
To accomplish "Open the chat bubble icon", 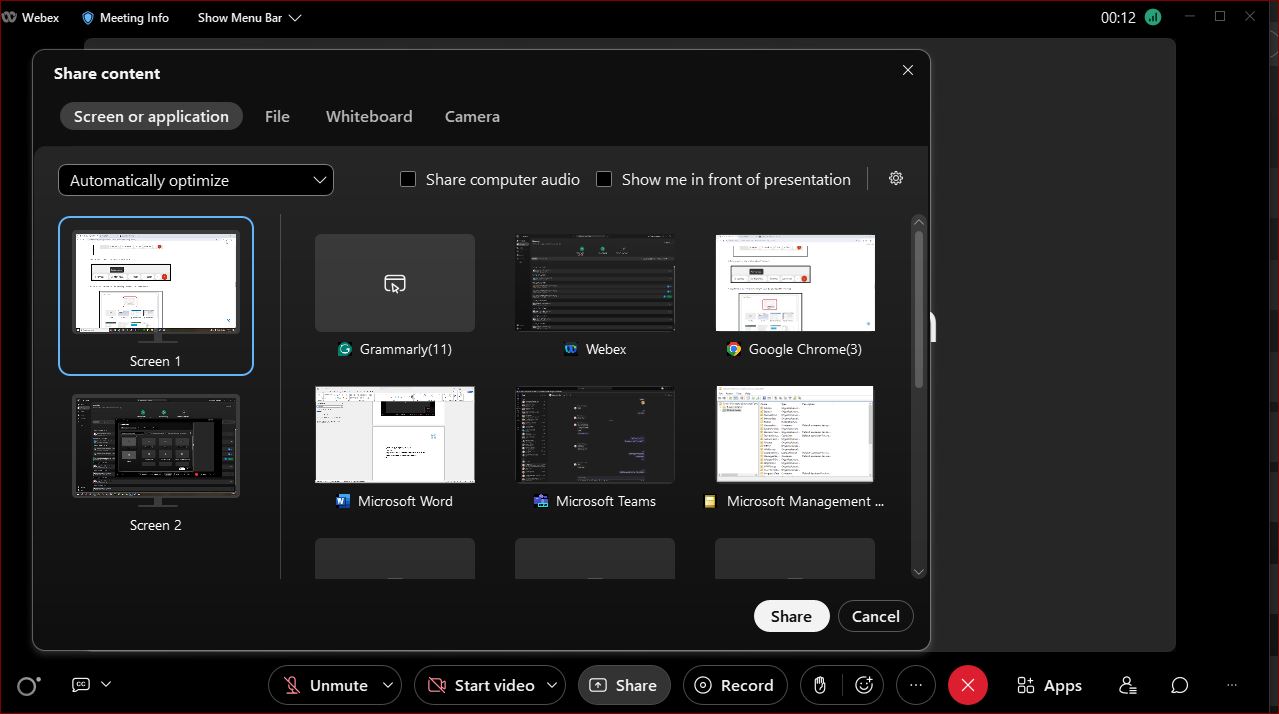I will pos(1180,685).
